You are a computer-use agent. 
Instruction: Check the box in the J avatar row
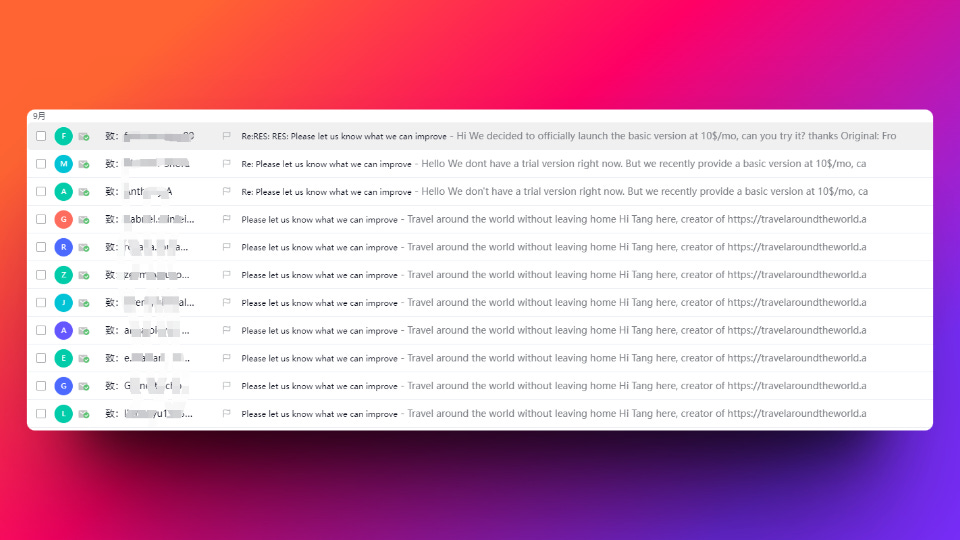[x=41, y=302]
